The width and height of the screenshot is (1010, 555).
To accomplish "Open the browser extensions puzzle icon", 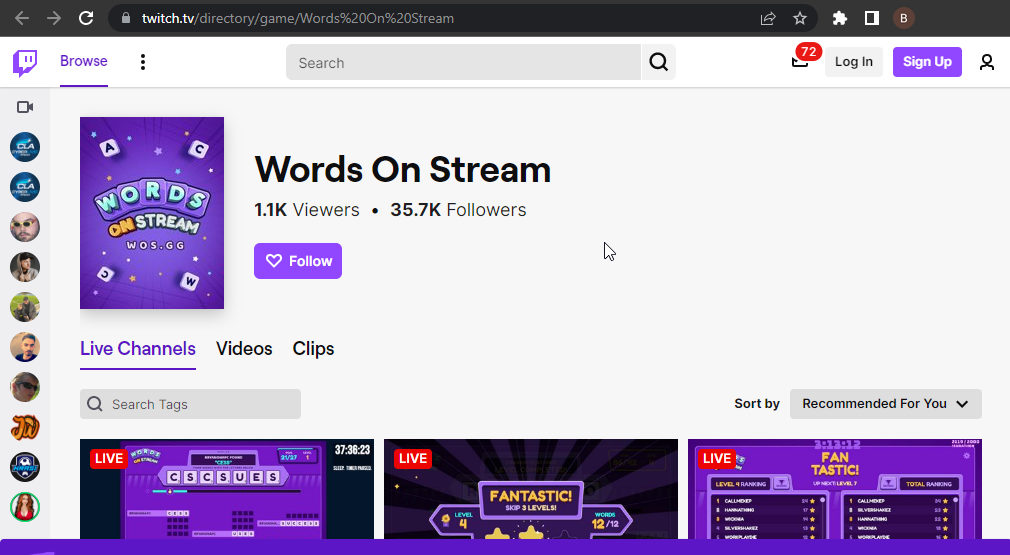I will tap(839, 19).
